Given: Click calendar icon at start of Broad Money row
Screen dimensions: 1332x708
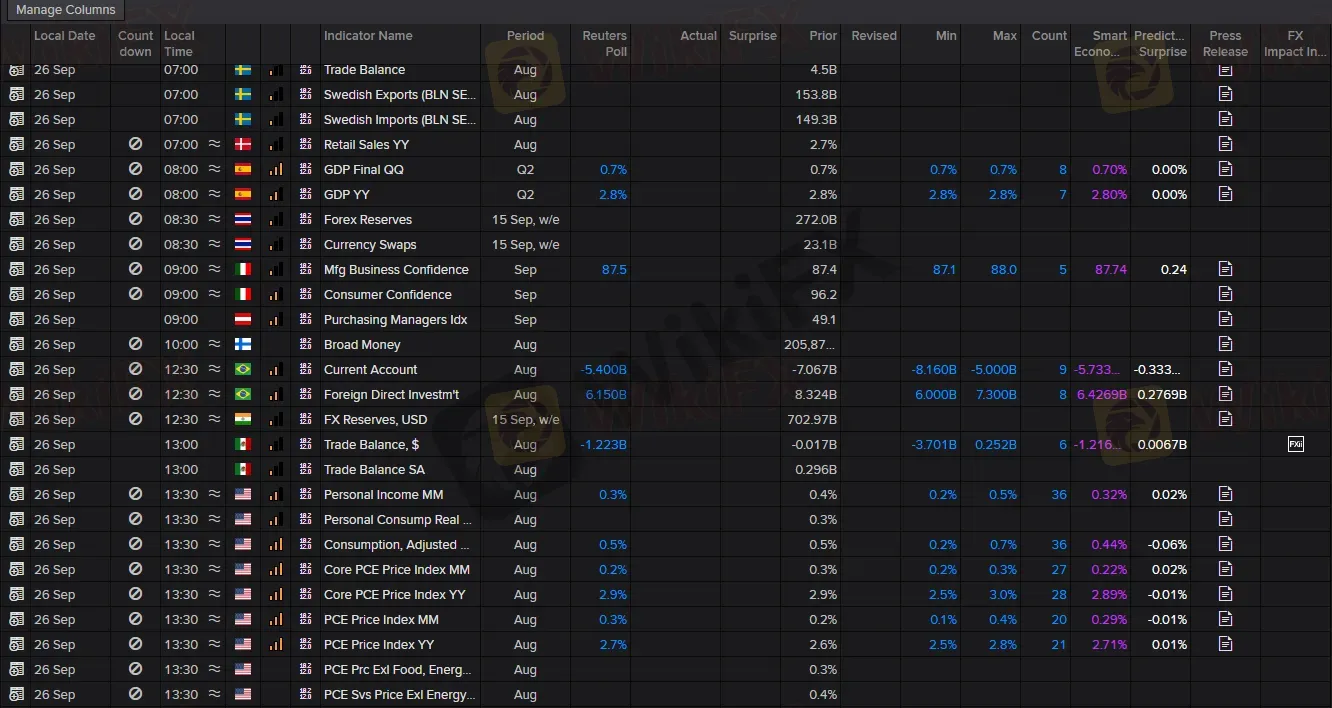Looking at the screenshot, I should pyautogui.click(x=16, y=344).
